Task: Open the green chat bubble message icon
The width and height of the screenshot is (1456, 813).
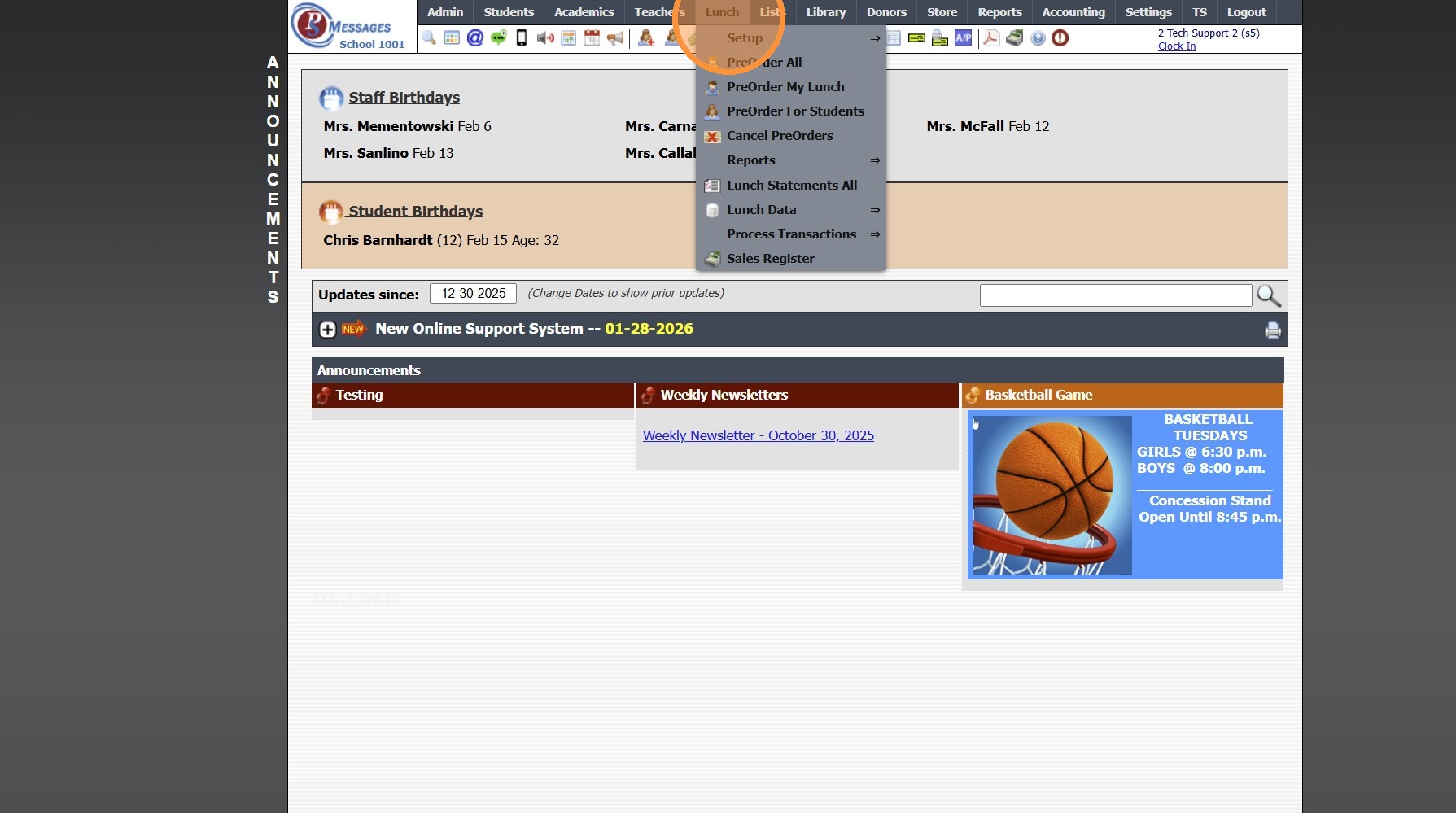Action: click(498, 38)
